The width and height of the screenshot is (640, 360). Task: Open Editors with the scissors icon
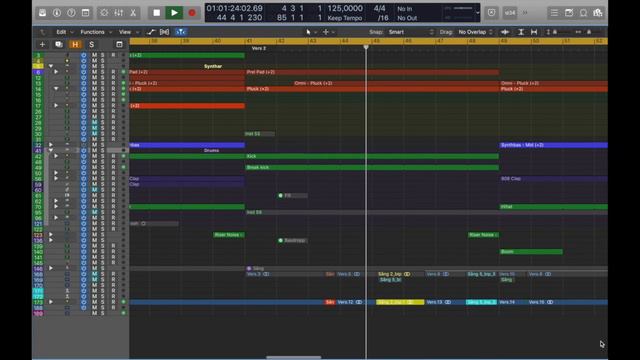133,13
